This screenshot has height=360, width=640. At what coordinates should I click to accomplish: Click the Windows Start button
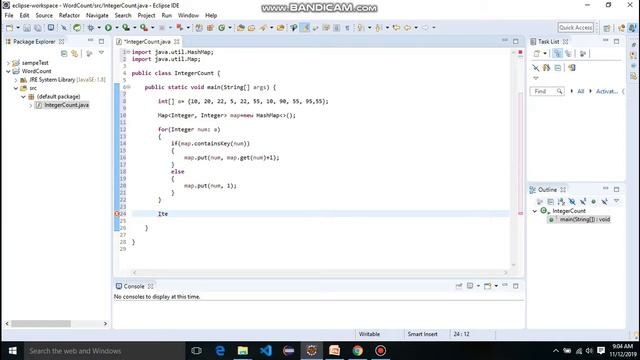[13, 351]
